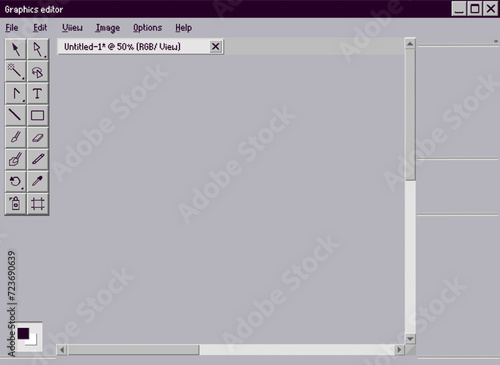Select the Text tool
Viewport: 500px width, 365px height.
(38, 93)
